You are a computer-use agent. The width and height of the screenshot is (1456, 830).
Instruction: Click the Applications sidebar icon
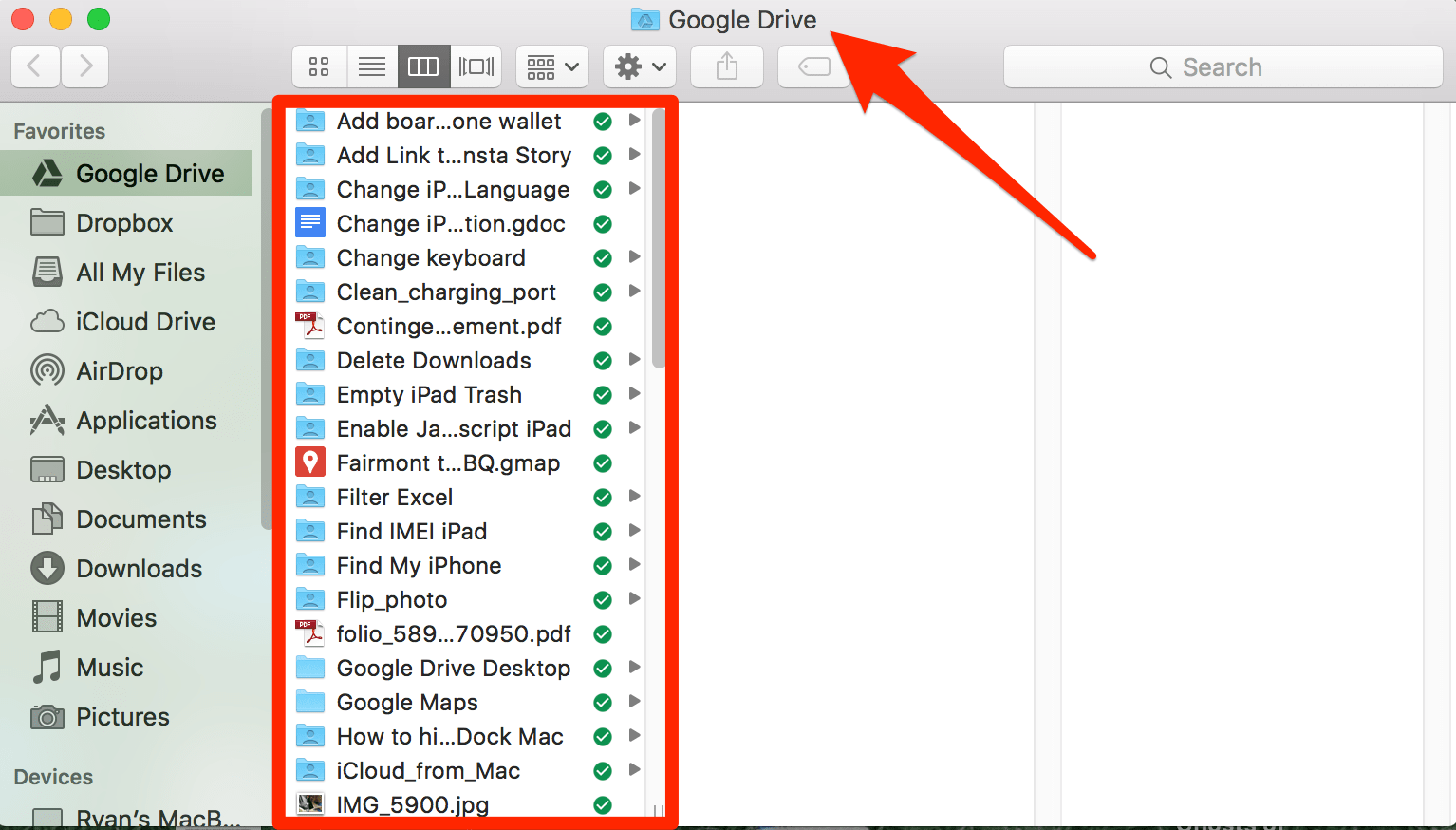point(47,420)
